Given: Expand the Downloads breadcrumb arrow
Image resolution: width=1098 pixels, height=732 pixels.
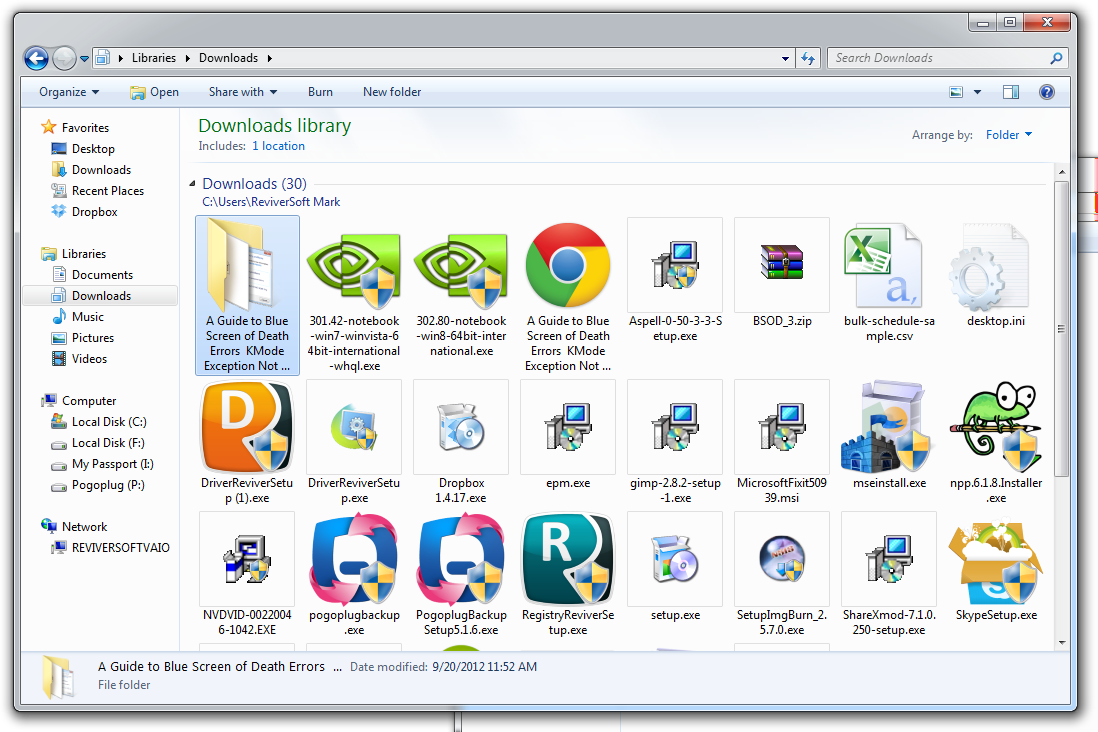Looking at the screenshot, I should (269, 58).
